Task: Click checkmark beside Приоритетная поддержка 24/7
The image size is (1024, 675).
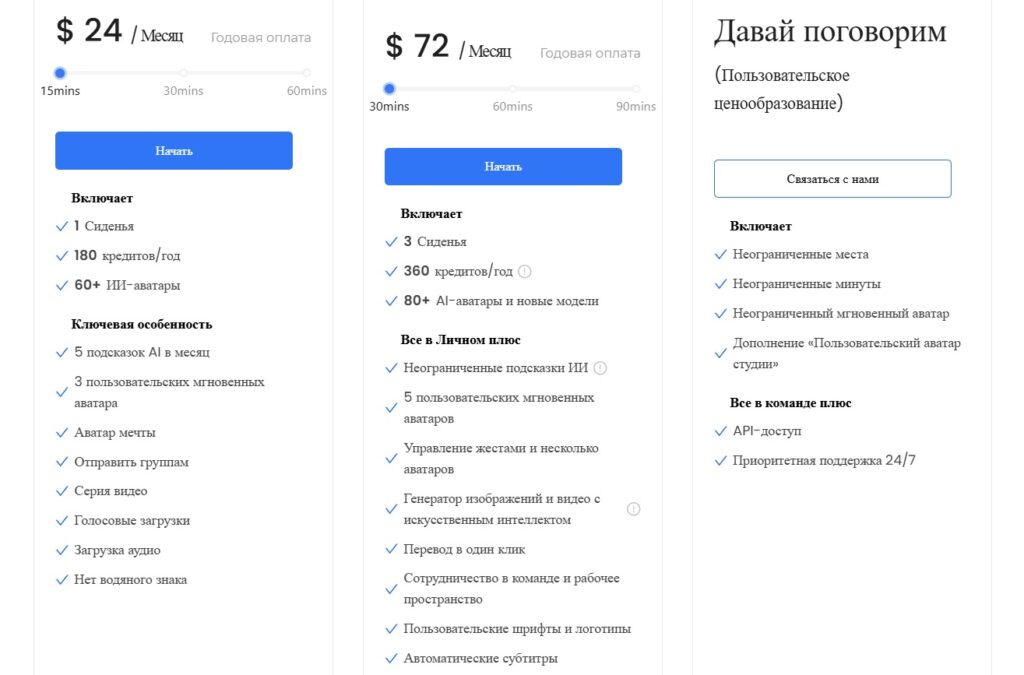Action: coord(721,461)
